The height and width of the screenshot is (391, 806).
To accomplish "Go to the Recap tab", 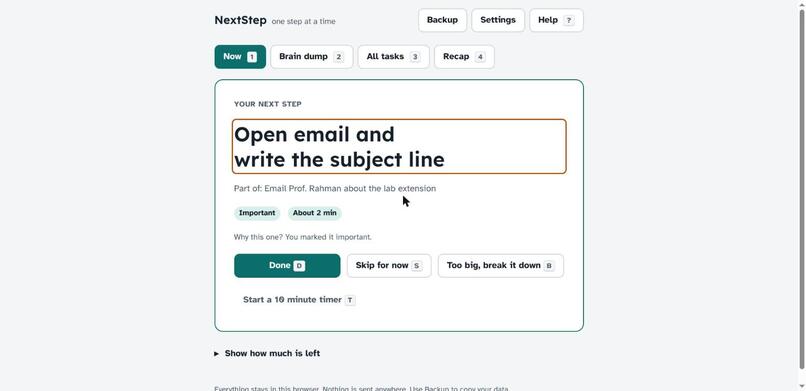I will pyautogui.click(x=464, y=57).
